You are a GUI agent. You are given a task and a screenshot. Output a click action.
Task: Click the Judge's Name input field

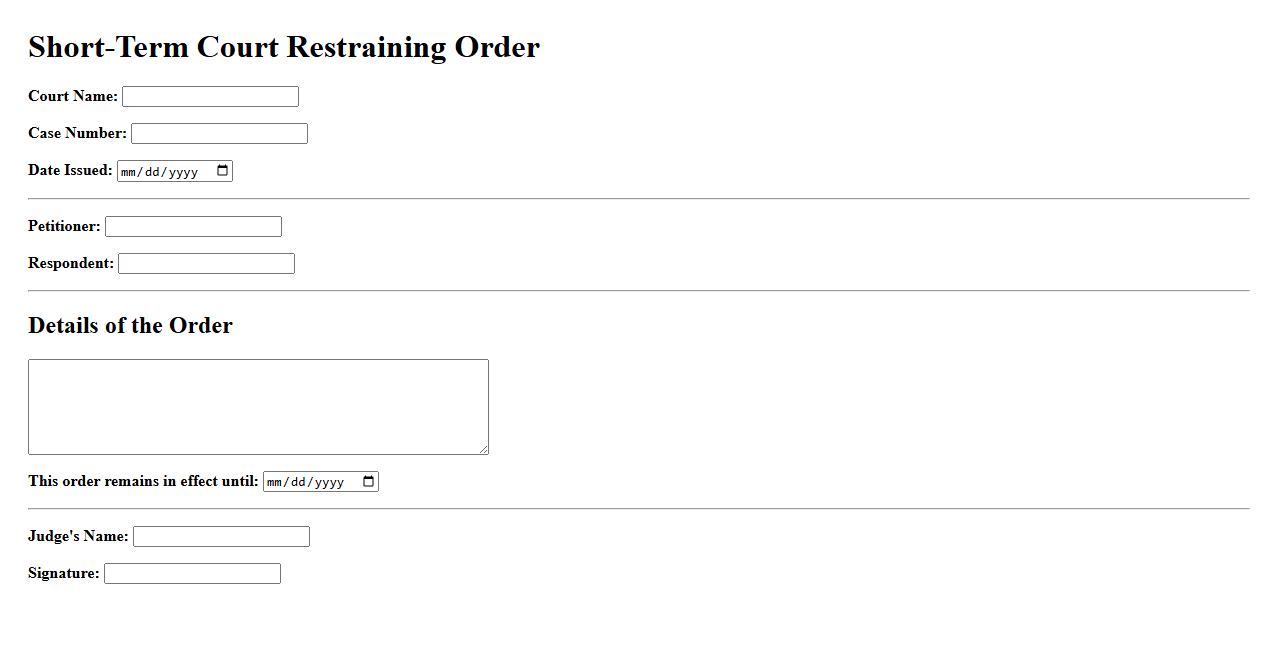point(221,537)
